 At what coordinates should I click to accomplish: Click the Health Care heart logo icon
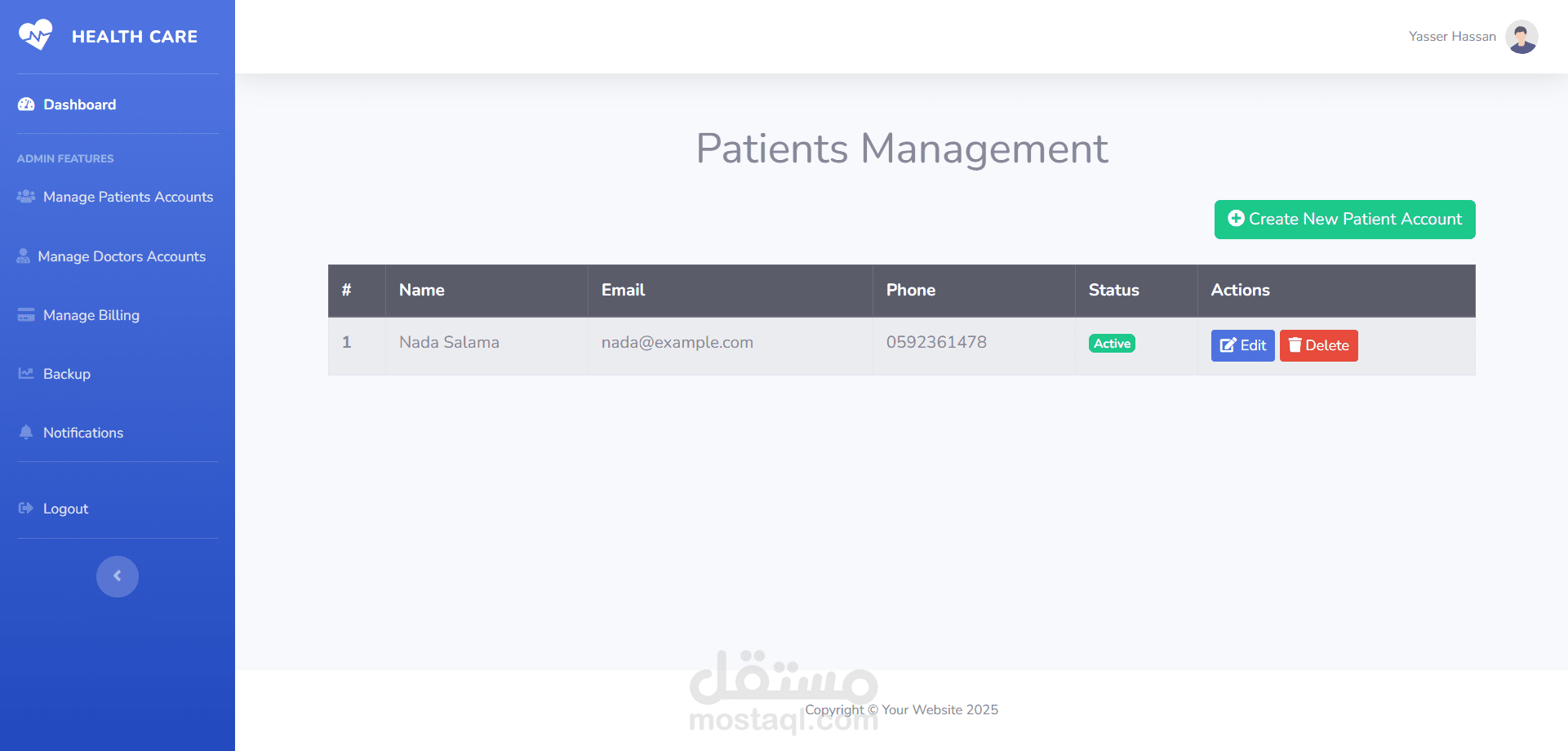click(x=35, y=35)
